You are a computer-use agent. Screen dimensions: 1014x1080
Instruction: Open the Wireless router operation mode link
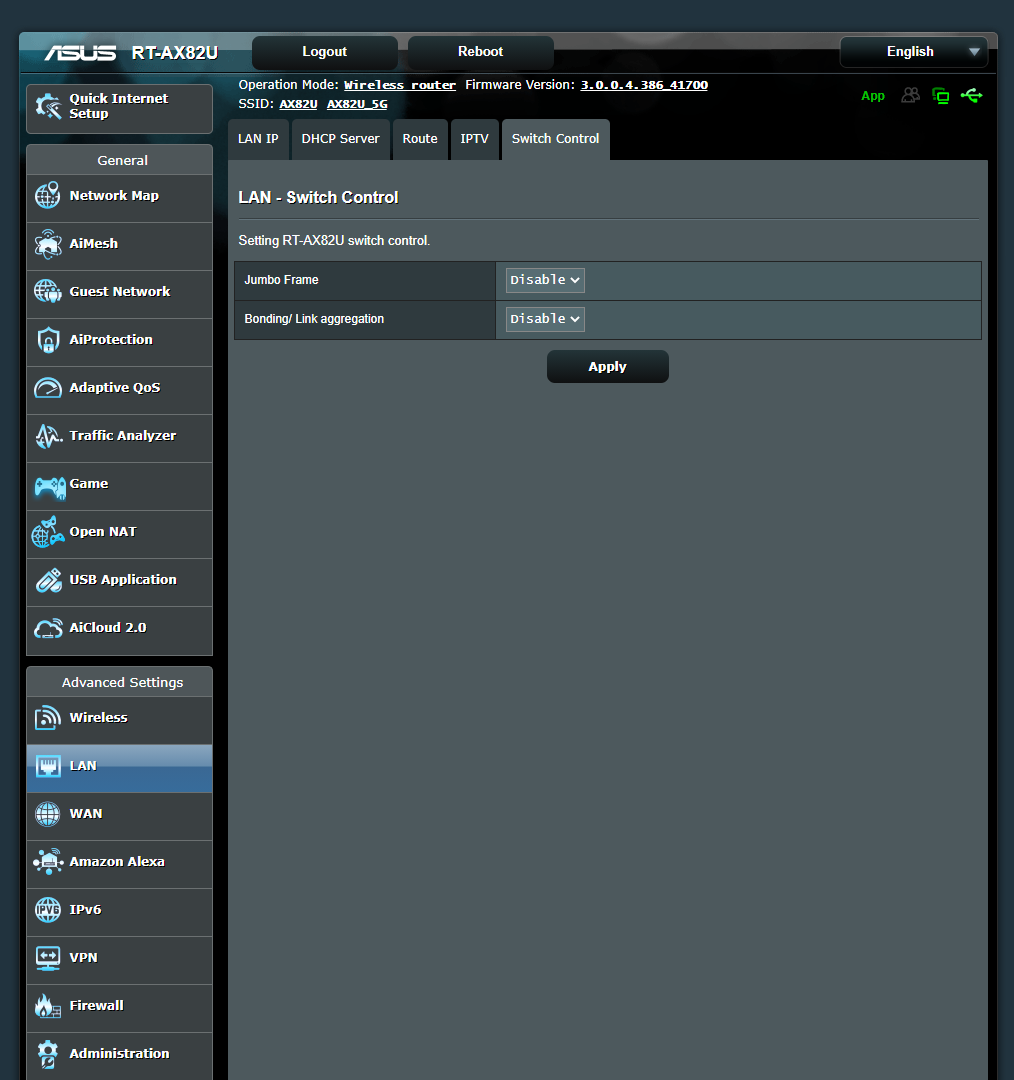point(400,85)
